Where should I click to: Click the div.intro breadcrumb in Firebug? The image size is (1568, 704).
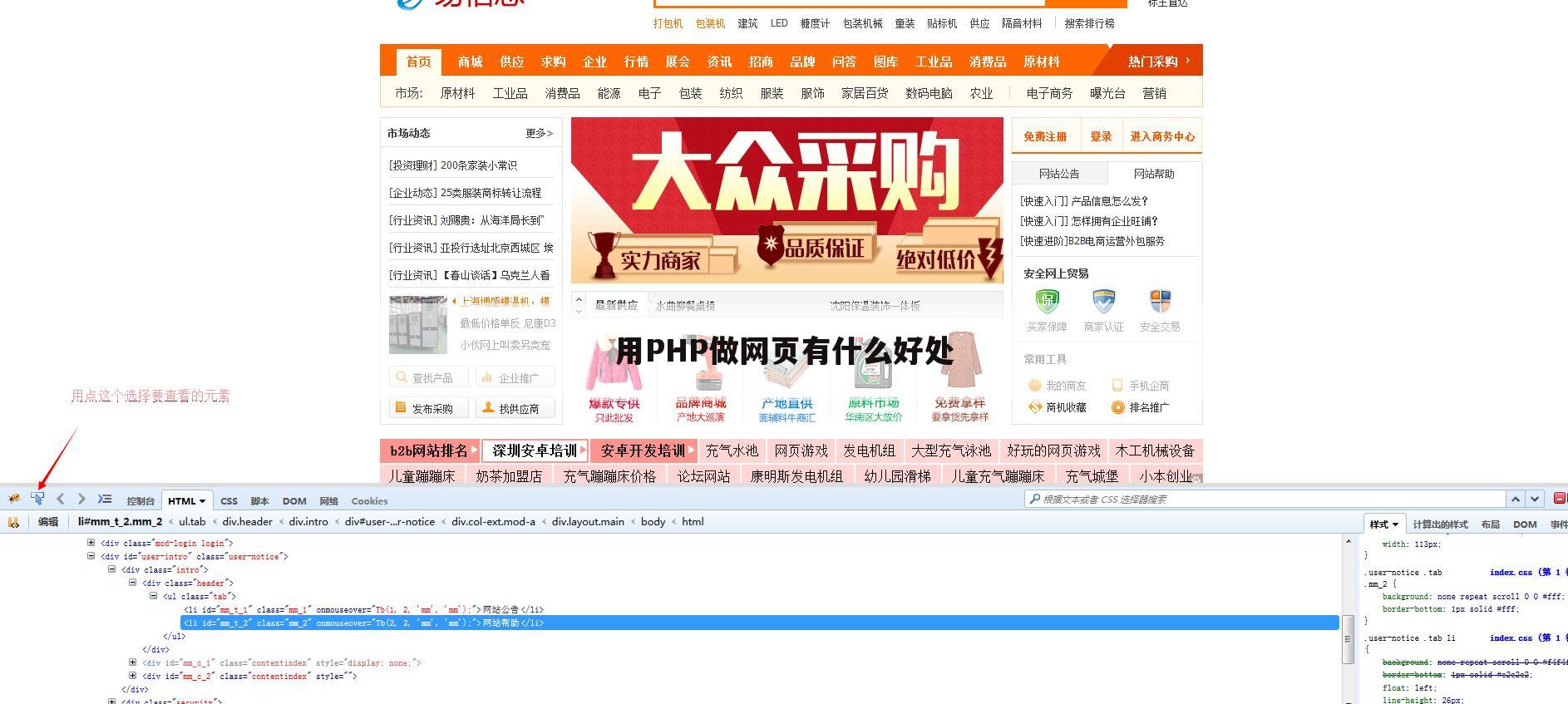coord(308,522)
